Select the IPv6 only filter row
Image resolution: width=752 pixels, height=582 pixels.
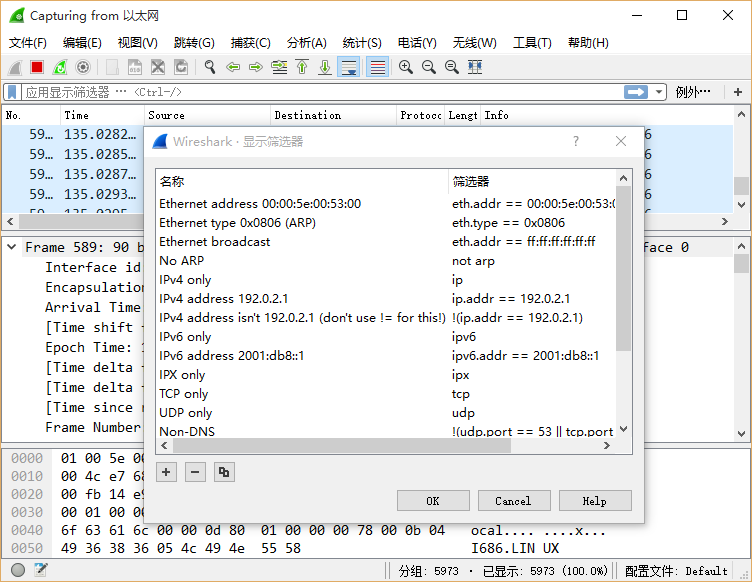[x=386, y=337]
